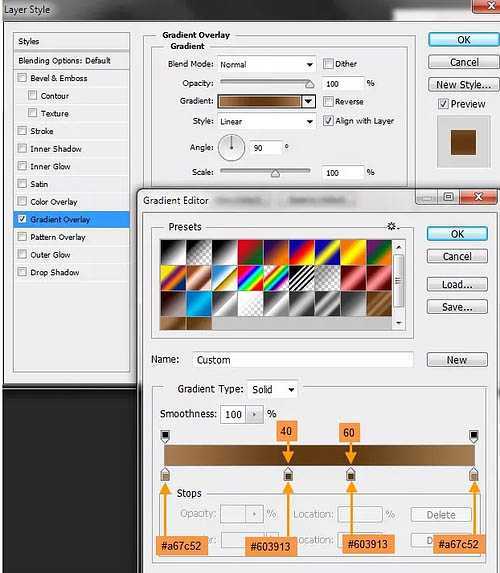500x573 pixels.
Task: Choose the copper gradient preset
Action: 199,278
